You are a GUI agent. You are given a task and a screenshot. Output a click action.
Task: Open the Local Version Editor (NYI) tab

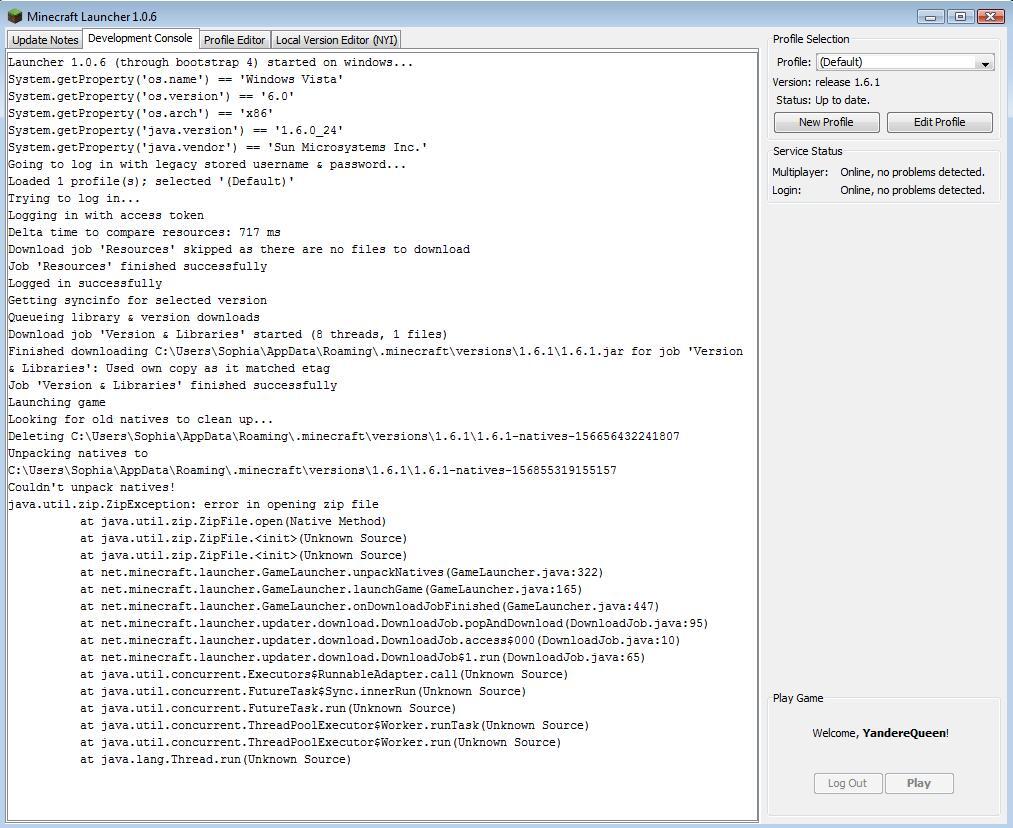[337, 39]
